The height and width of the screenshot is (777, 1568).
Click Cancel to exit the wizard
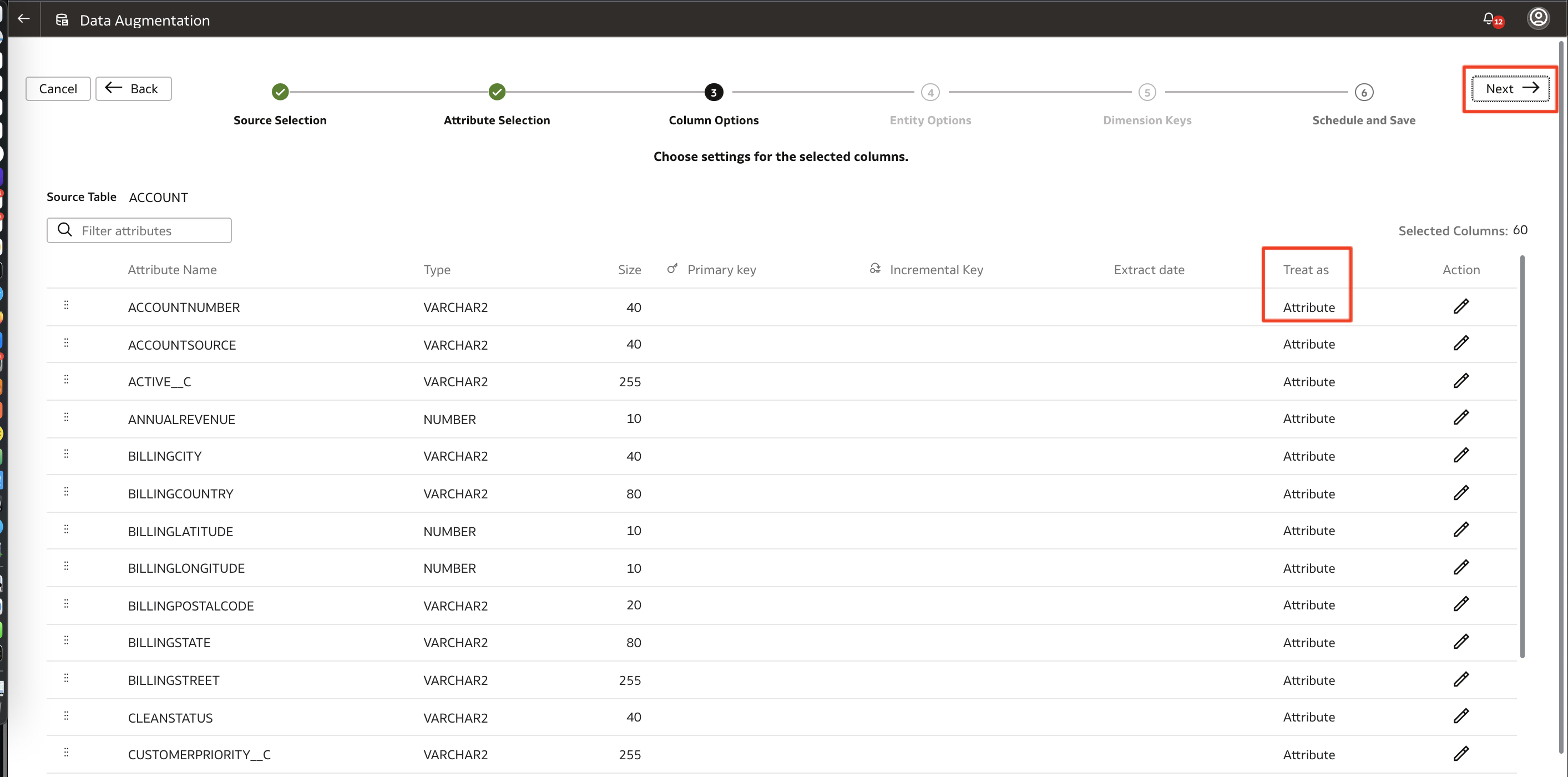click(58, 88)
